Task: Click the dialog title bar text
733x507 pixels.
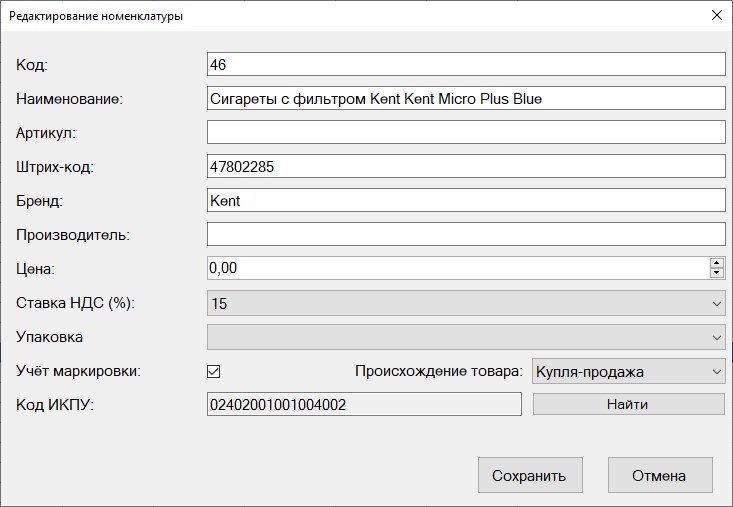Action: pos(96,17)
